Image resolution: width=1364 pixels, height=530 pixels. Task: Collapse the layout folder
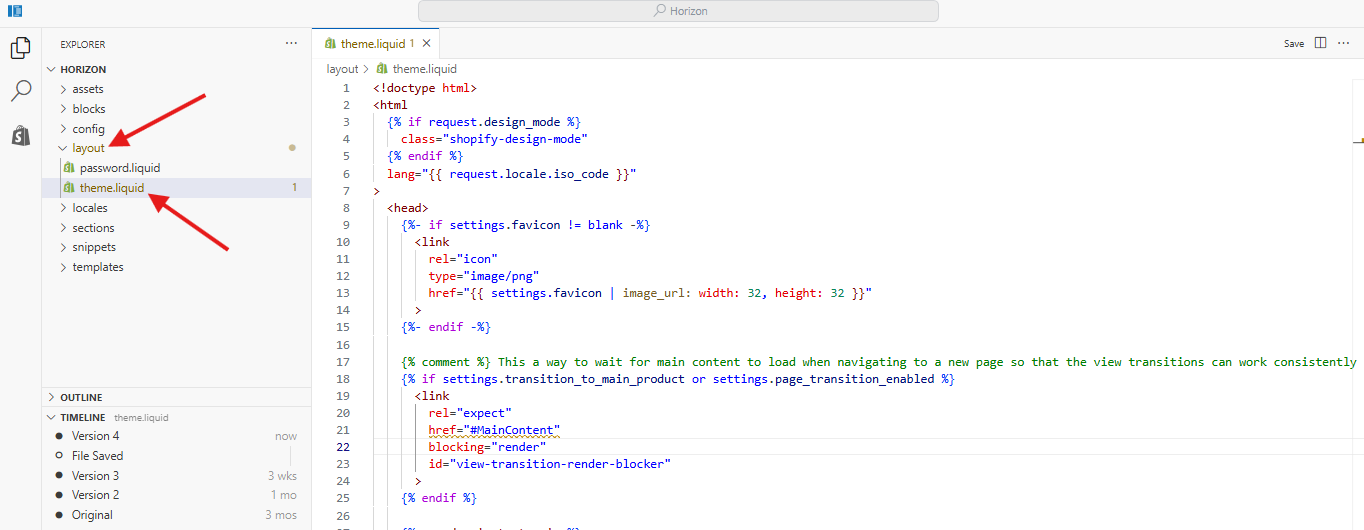coord(88,148)
